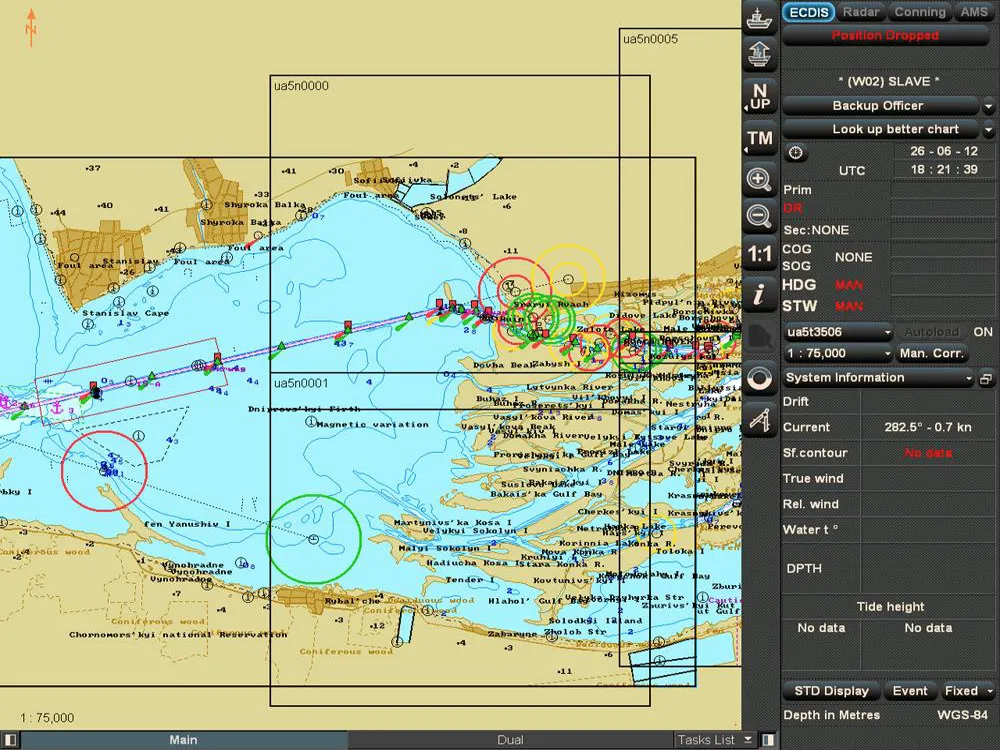
Task: Select the North Up orientation button
Action: pos(760,97)
